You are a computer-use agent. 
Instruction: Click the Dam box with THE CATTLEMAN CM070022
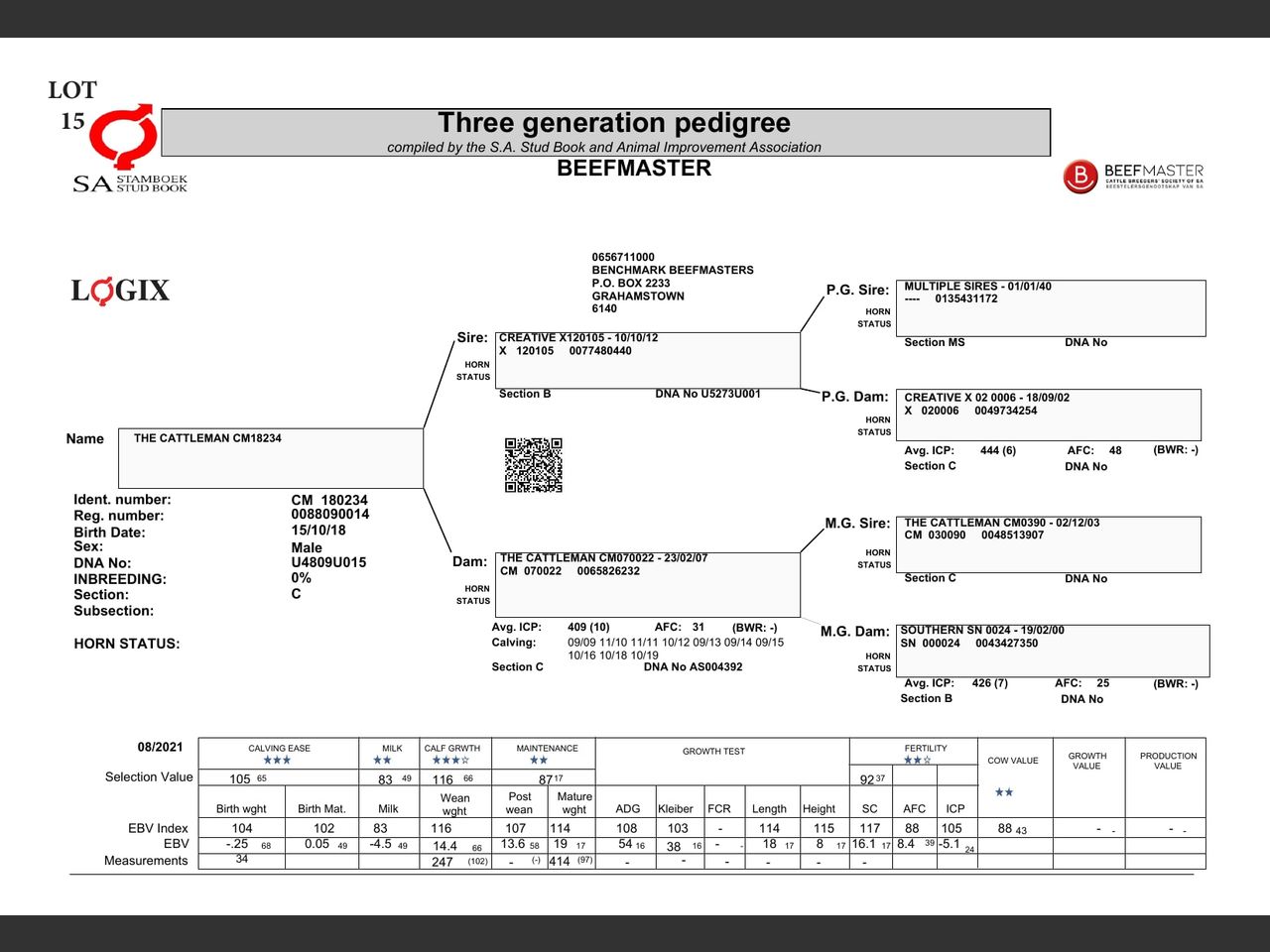click(x=647, y=585)
